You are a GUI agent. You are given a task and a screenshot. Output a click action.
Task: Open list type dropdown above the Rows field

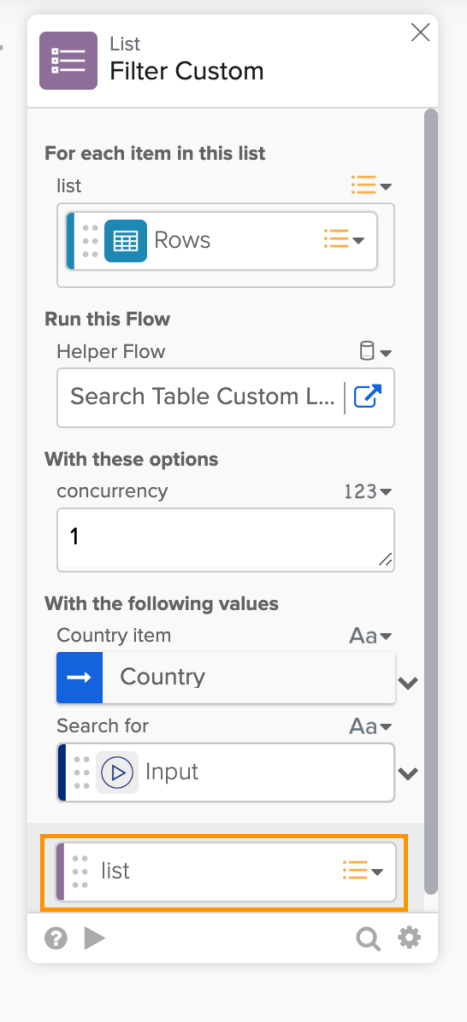pyautogui.click(x=371, y=186)
